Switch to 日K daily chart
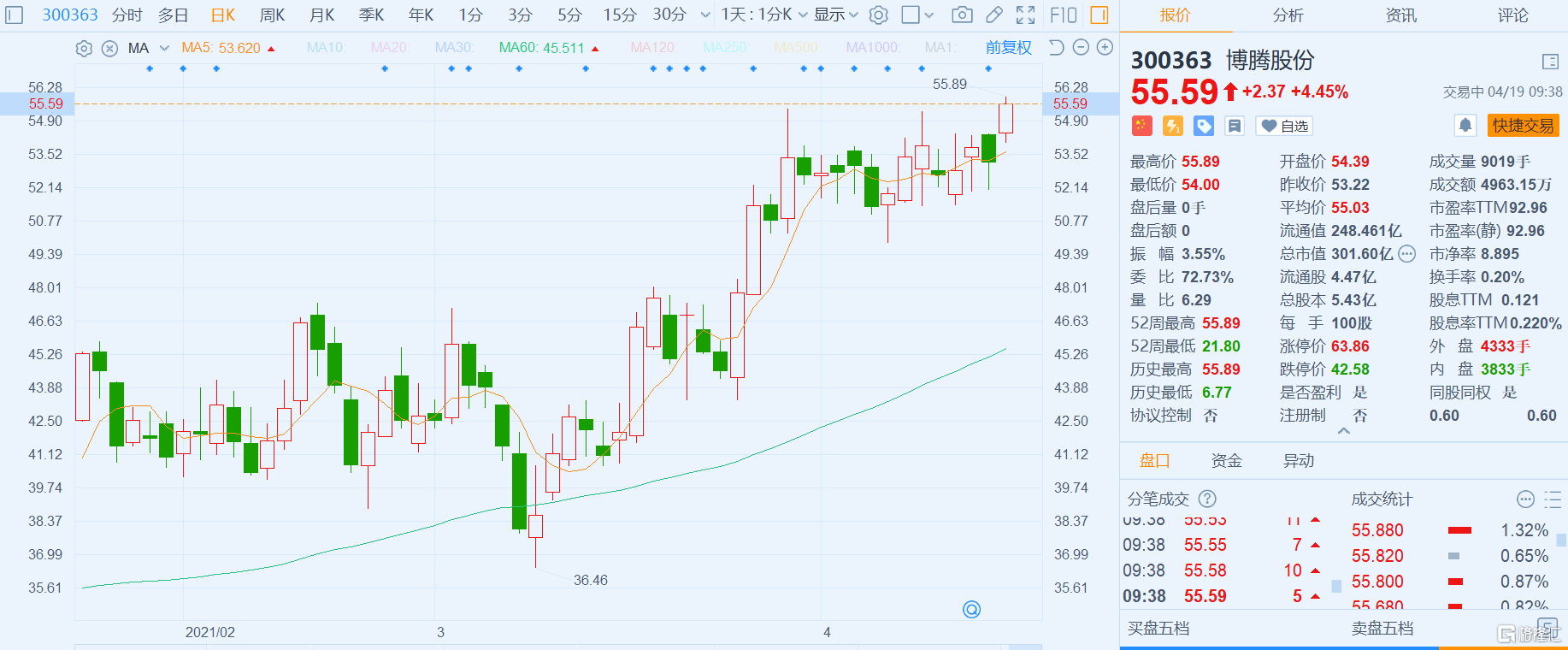This screenshot has height=650, width=1568. point(223,15)
